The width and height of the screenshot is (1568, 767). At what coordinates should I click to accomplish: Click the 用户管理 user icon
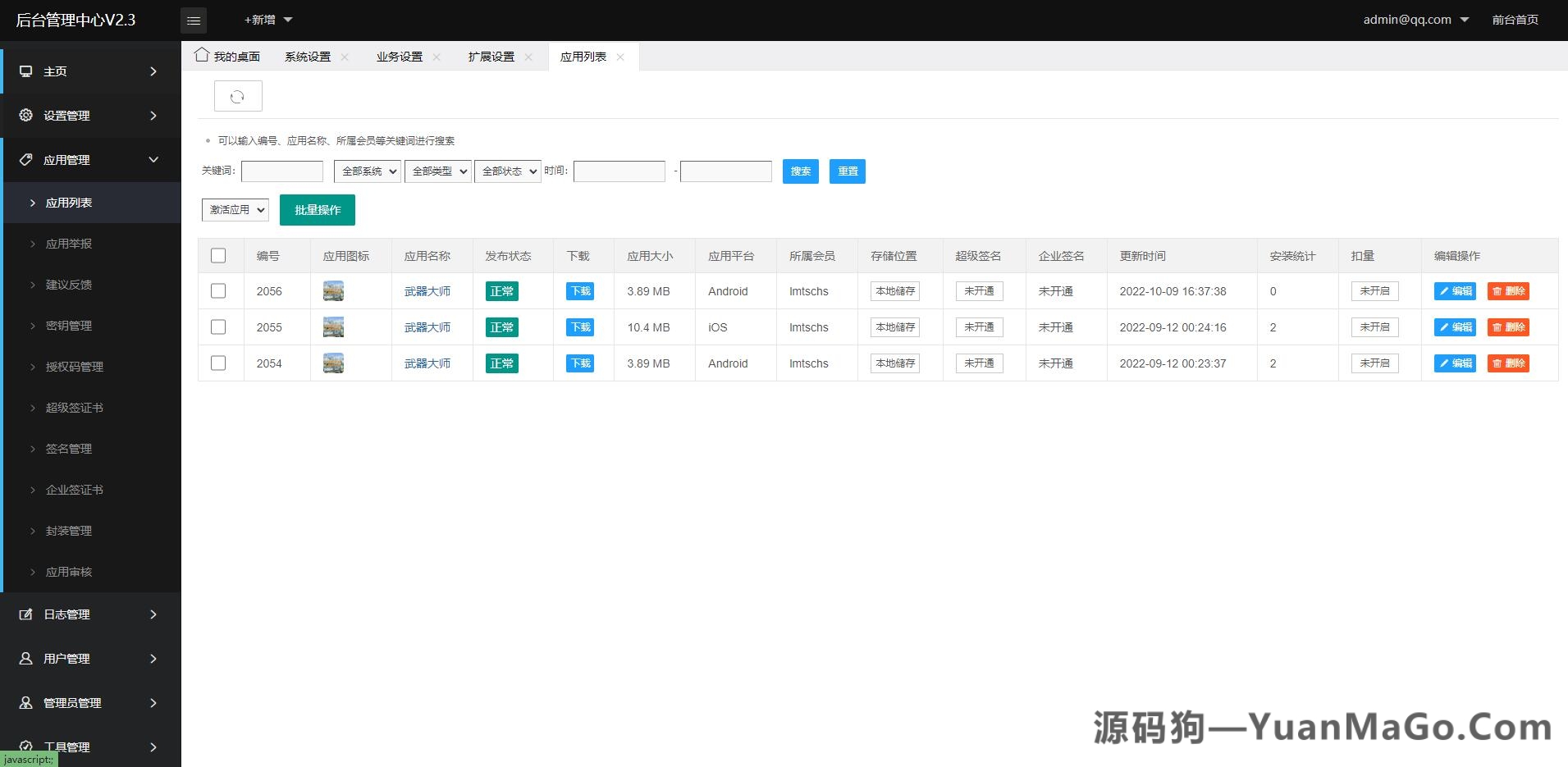pos(25,658)
